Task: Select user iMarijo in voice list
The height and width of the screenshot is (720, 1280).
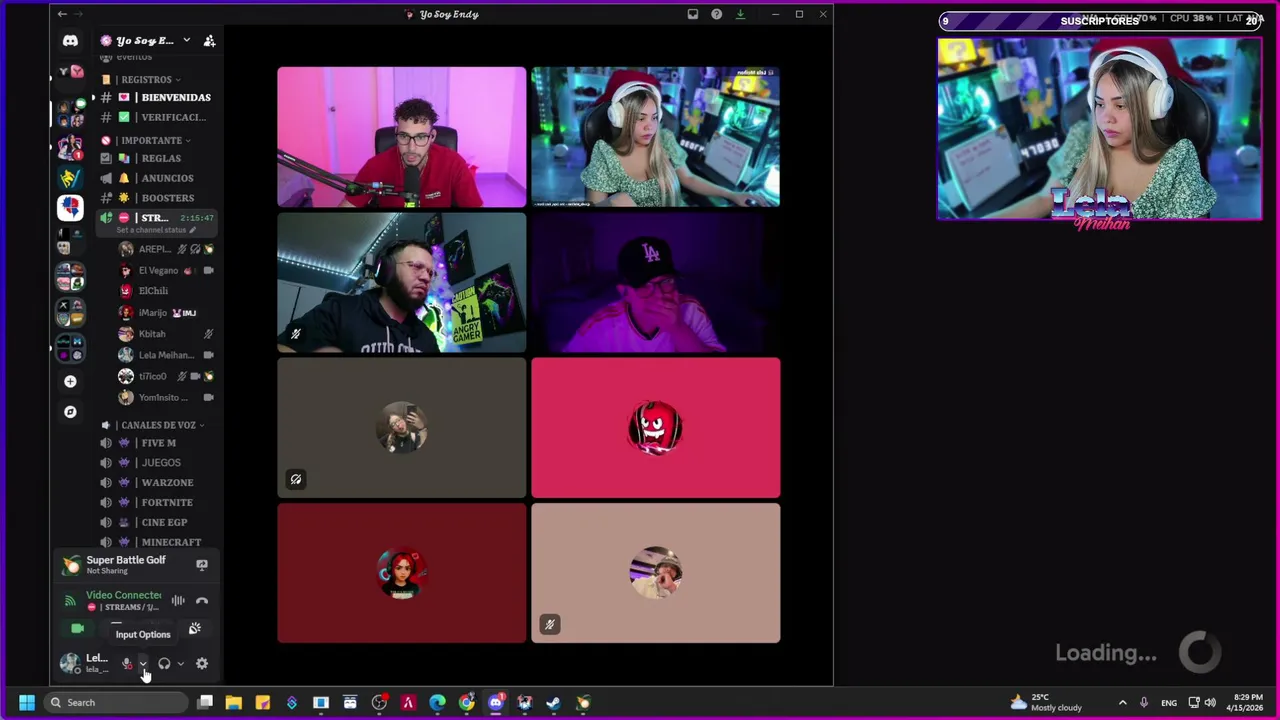Action: point(166,312)
